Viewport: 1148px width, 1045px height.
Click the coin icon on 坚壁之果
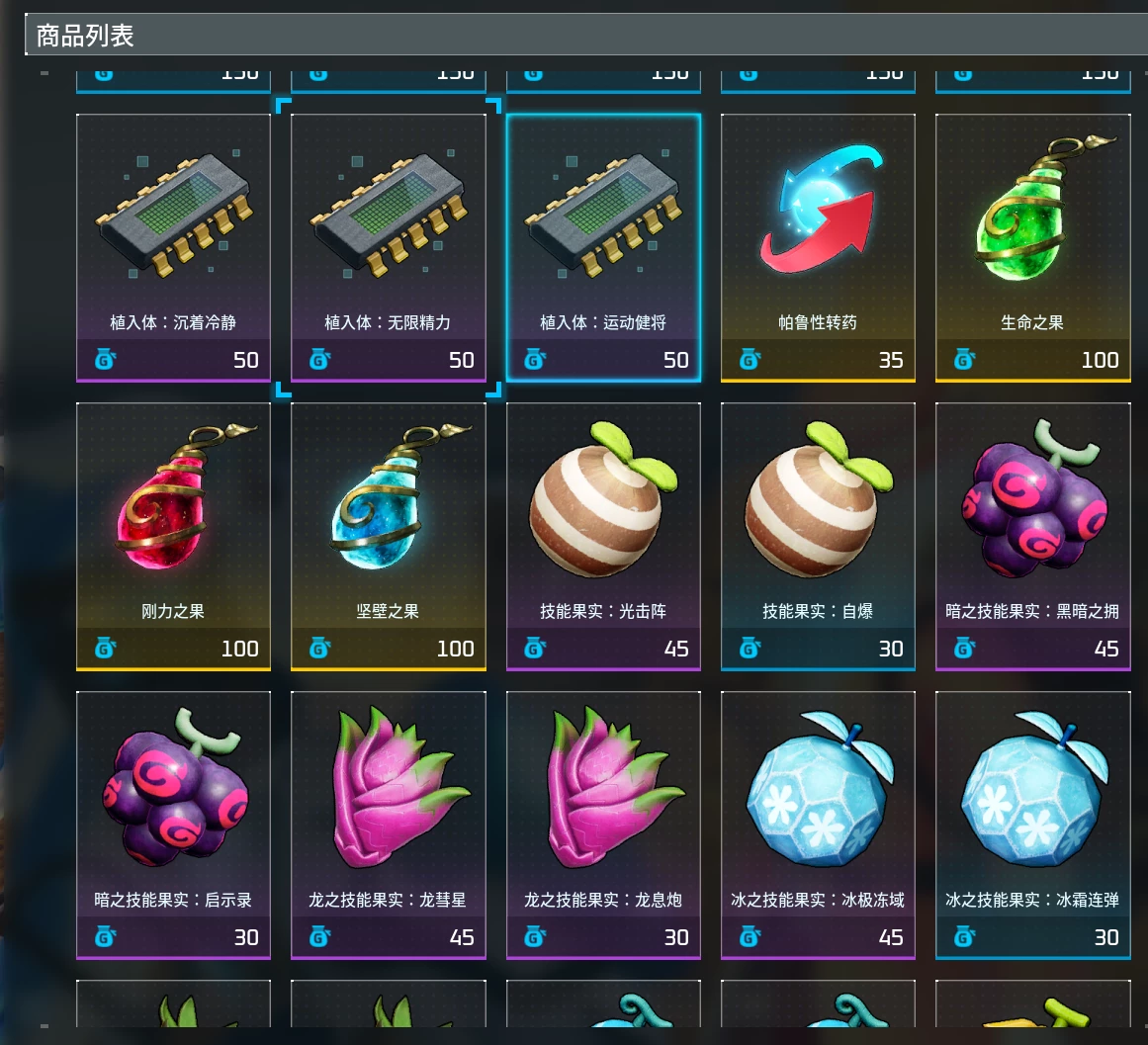click(x=320, y=649)
